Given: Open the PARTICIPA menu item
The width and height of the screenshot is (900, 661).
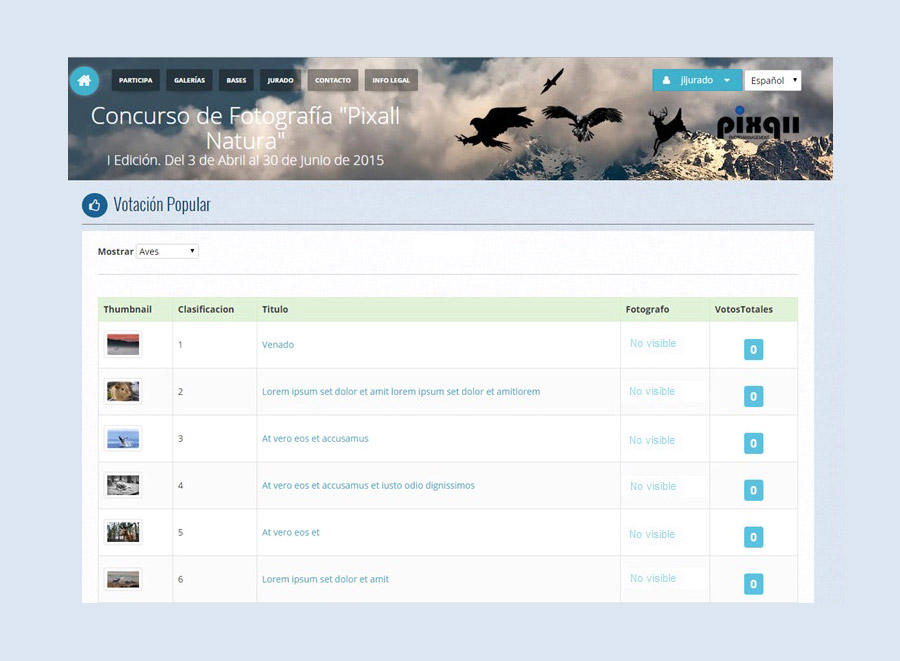Looking at the screenshot, I should (135, 80).
